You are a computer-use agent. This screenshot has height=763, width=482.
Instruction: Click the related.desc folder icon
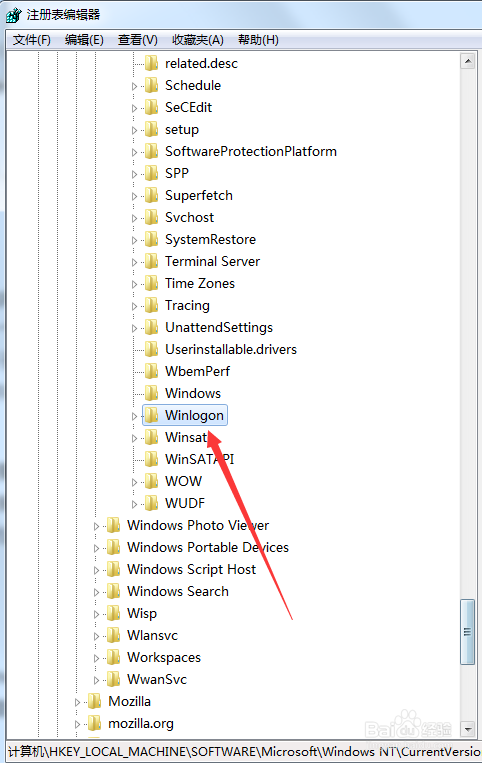[152, 63]
